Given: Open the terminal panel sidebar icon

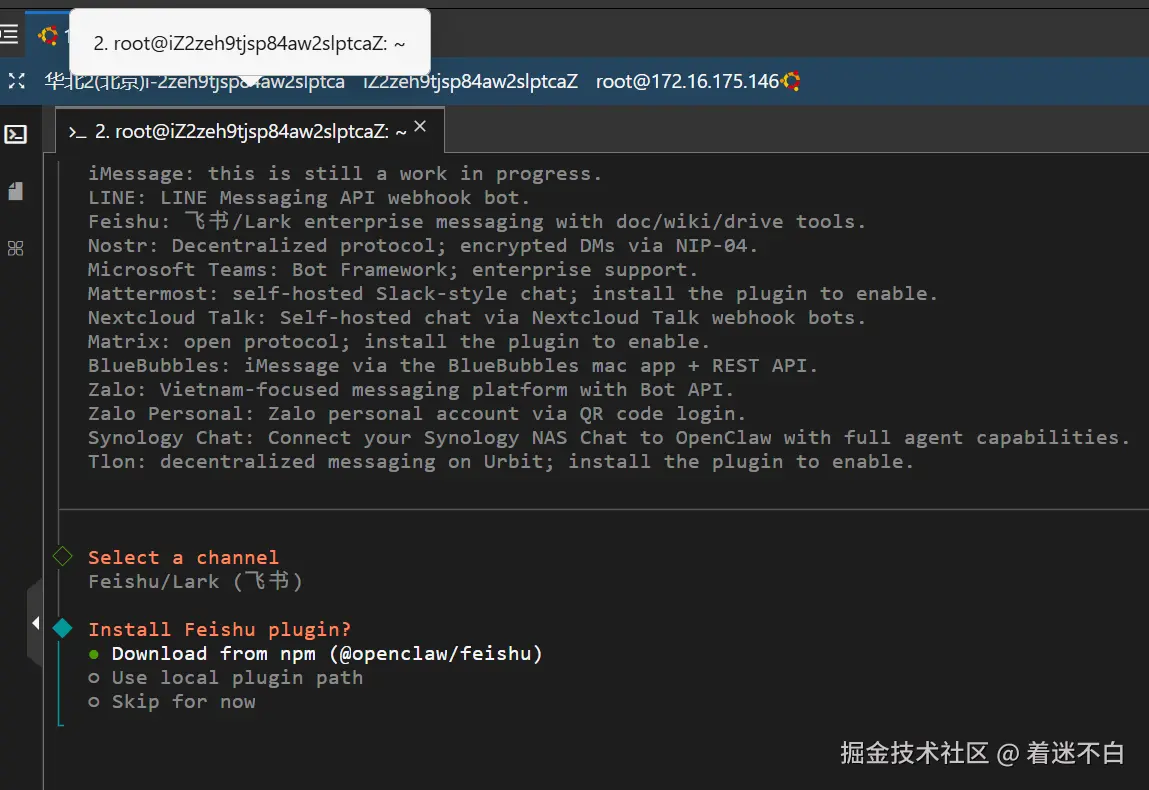Looking at the screenshot, I should (15, 134).
